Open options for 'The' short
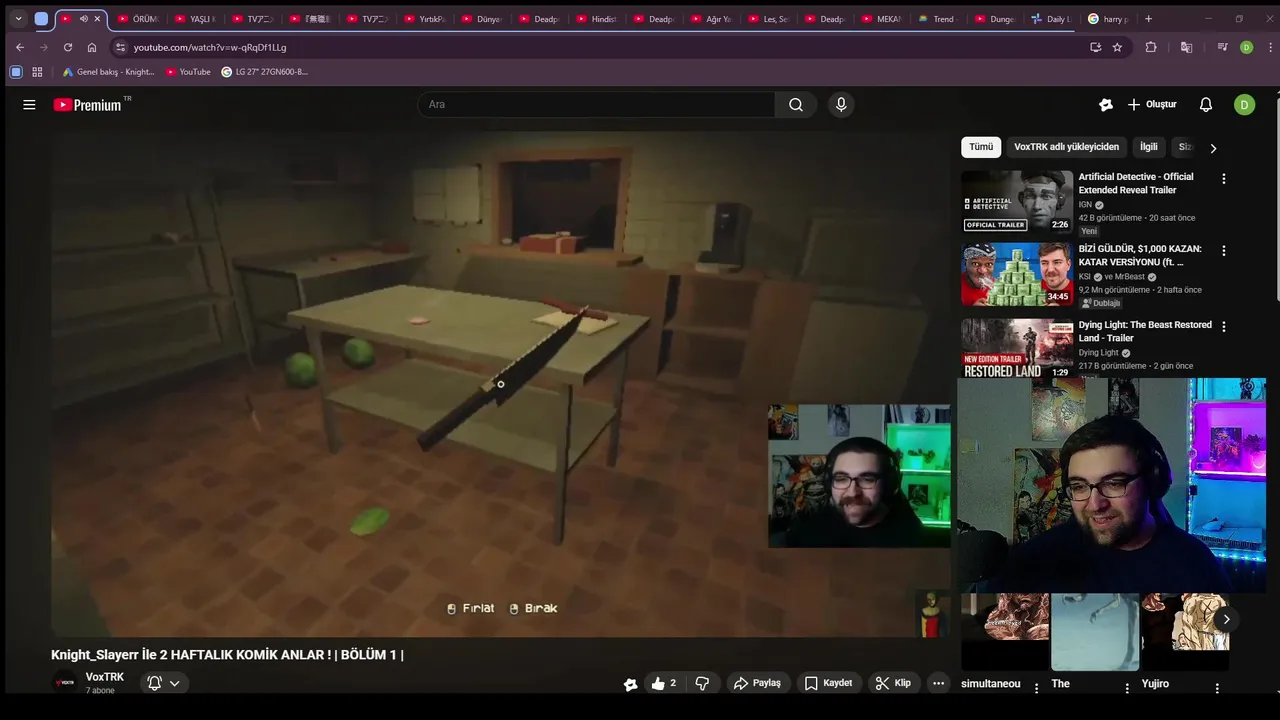1280x720 pixels. tap(1127, 688)
